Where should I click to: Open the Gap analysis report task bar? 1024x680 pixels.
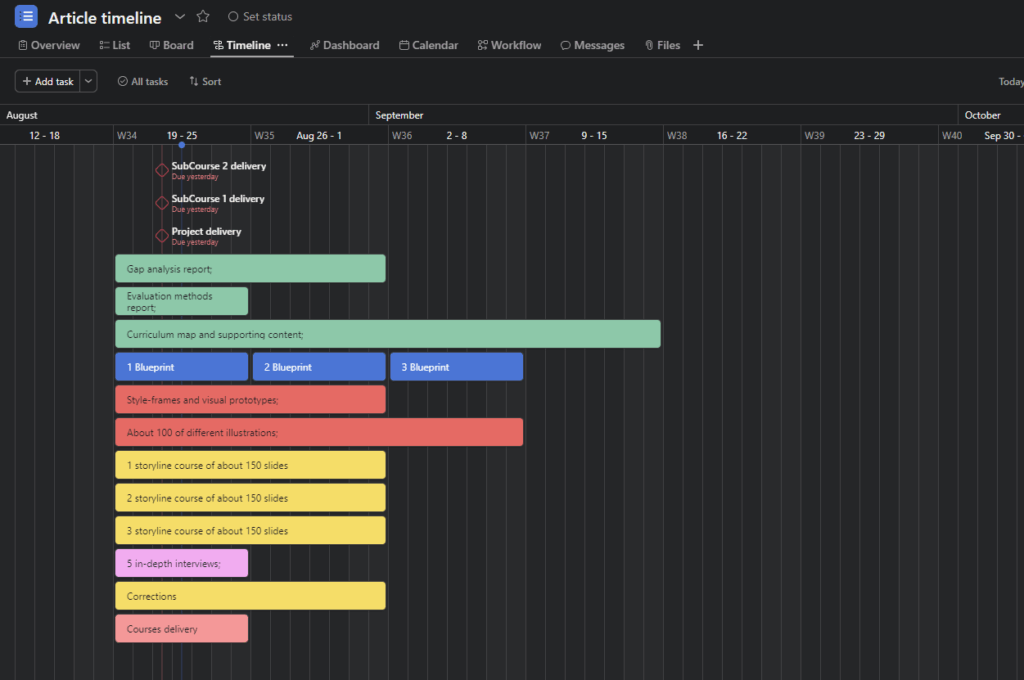pyautogui.click(x=250, y=268)
